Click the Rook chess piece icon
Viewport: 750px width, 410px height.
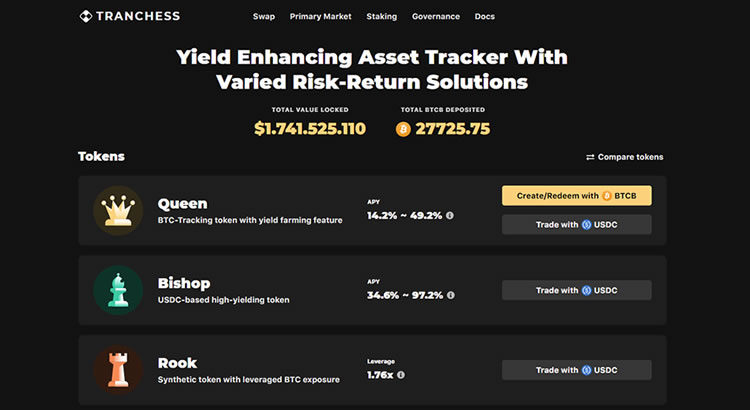tap(118, 369)
